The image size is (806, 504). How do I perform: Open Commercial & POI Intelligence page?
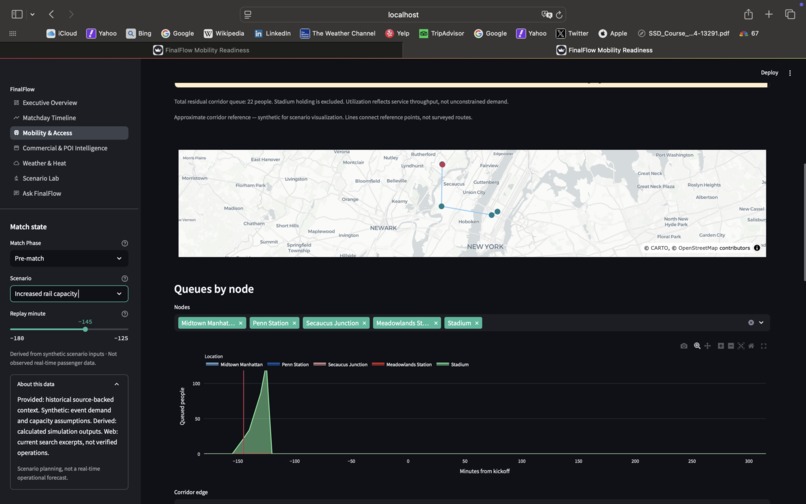[69, 148]
